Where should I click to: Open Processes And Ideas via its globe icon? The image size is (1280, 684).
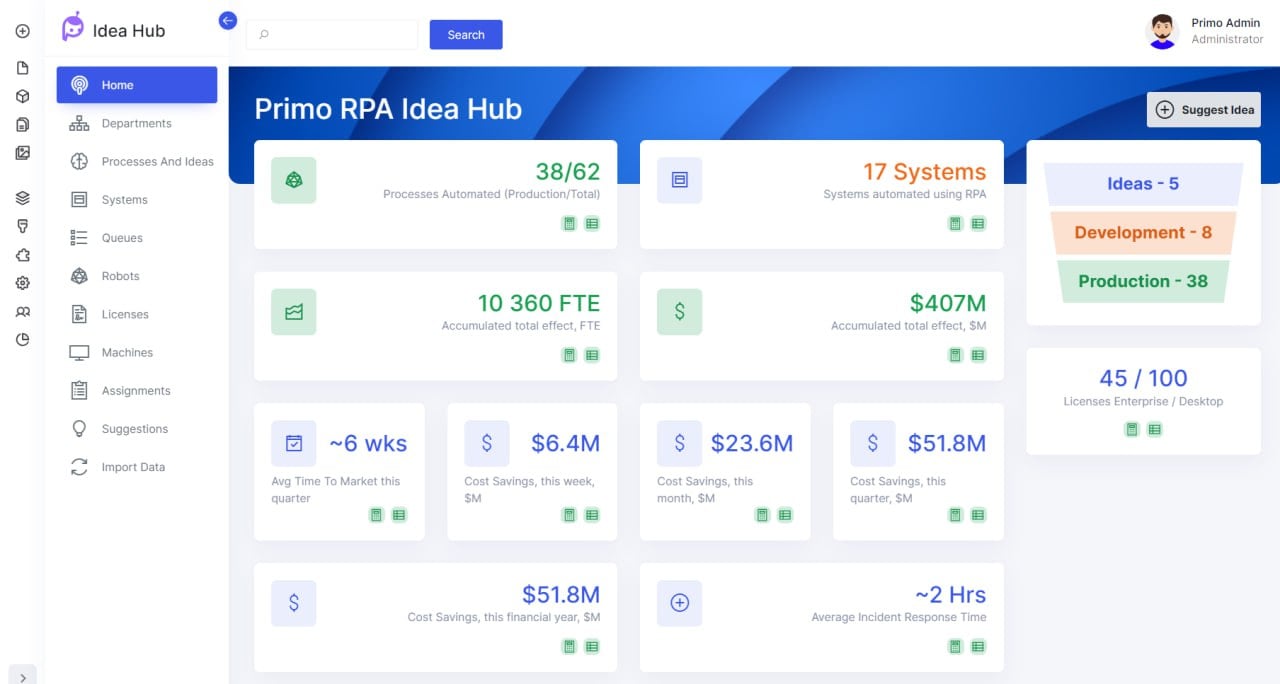click(x=79, y=161)
